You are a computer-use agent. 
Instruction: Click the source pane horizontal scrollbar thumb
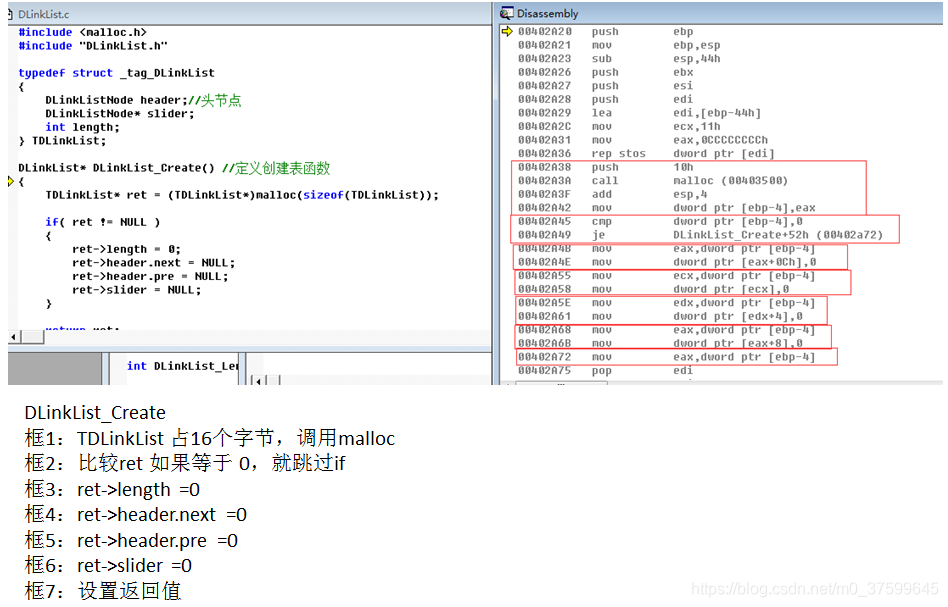tap(33, 337)
